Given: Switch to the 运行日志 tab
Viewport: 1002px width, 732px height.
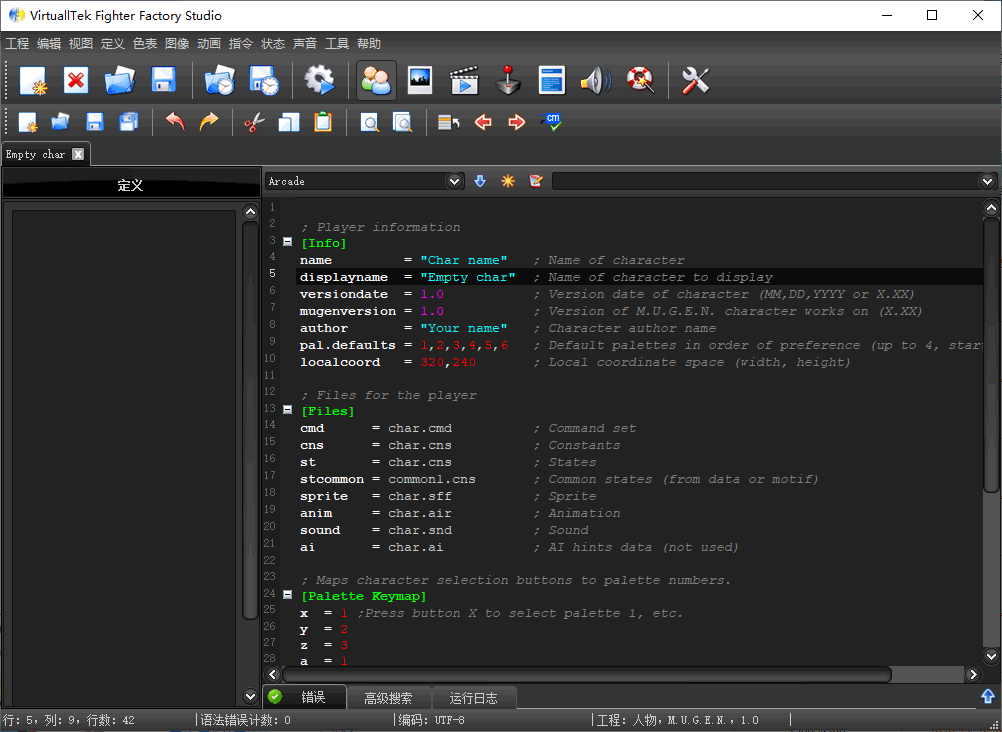Looking at the screenshot, I should tap(474, 697).
